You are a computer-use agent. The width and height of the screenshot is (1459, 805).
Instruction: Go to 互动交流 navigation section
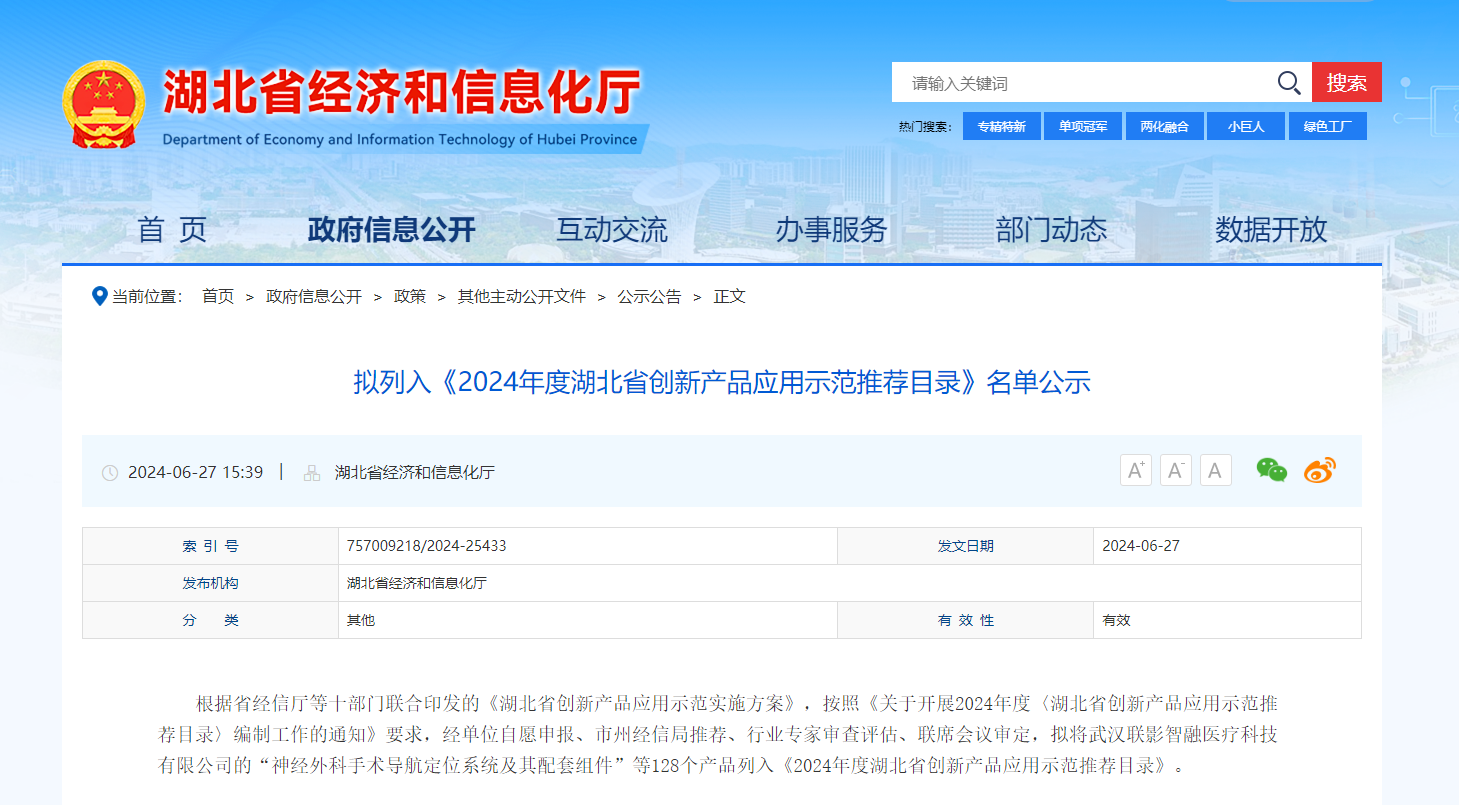pyautogui.click(x=611, y=230)
